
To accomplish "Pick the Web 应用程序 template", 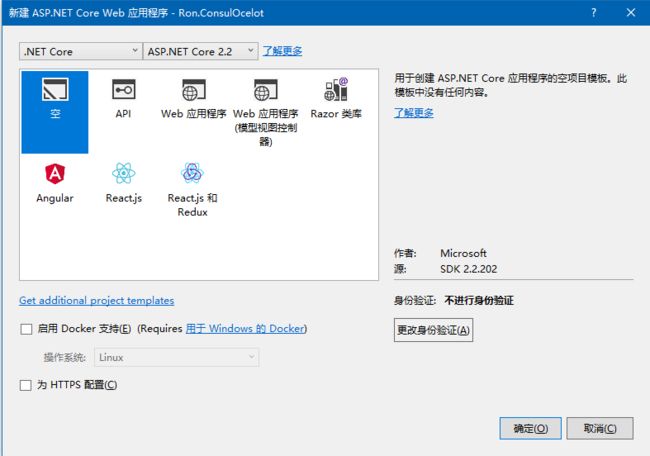I will click(x=194, y=99).
